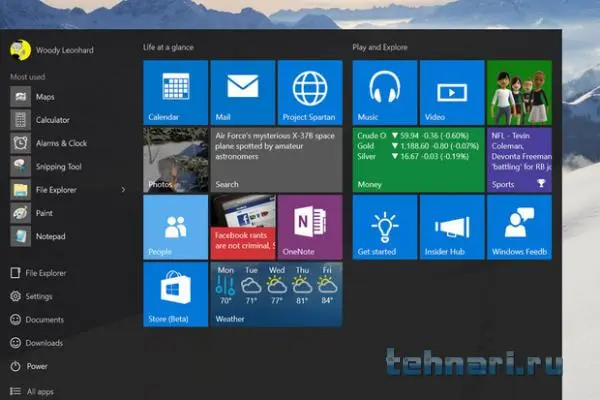This screenshot has height=400, width=600.
Task: Show All apps list
Action: [32, 391]
